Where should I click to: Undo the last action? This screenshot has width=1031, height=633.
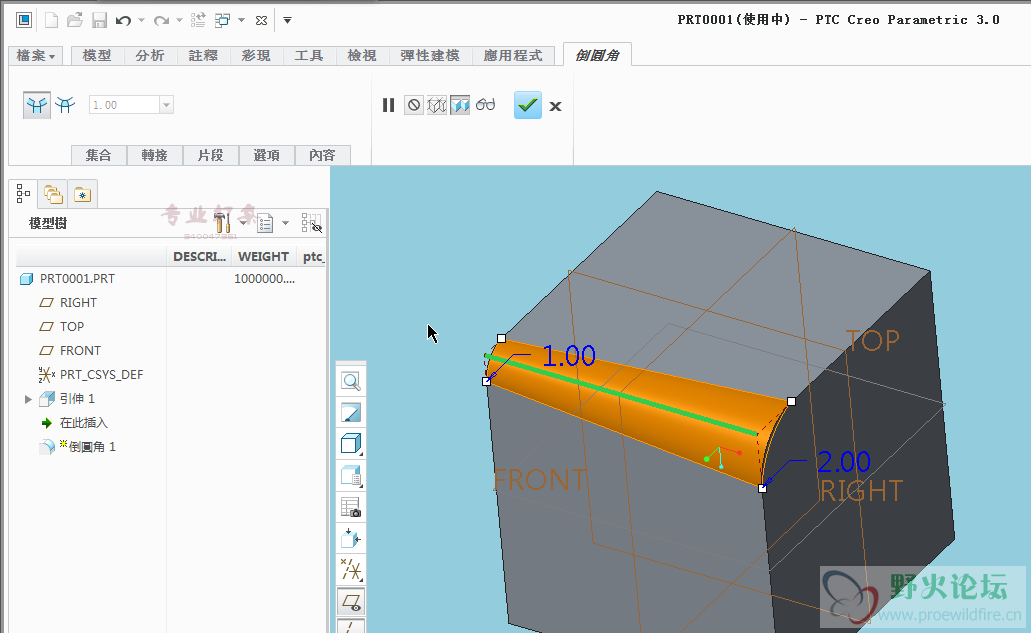tap(123, 20)
